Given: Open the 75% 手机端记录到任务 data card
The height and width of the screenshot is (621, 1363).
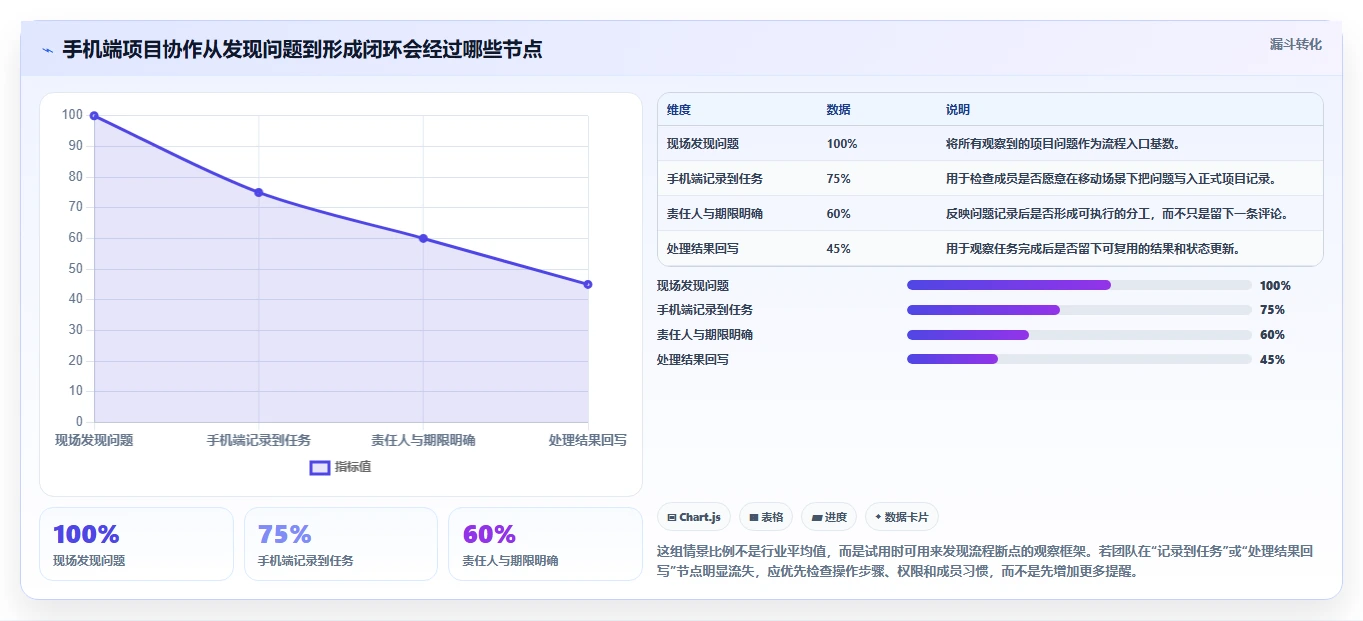Looking at the screenshot, I should point(341,544).
